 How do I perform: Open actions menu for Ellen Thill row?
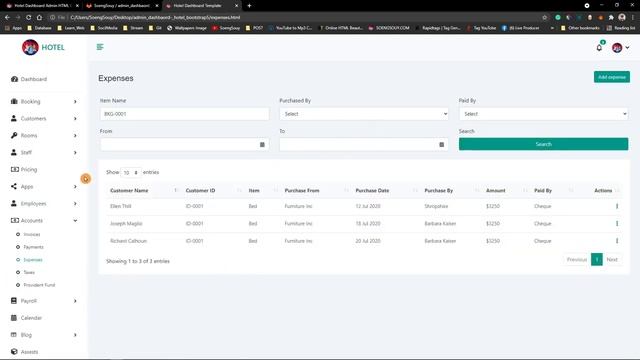(617, 206)
